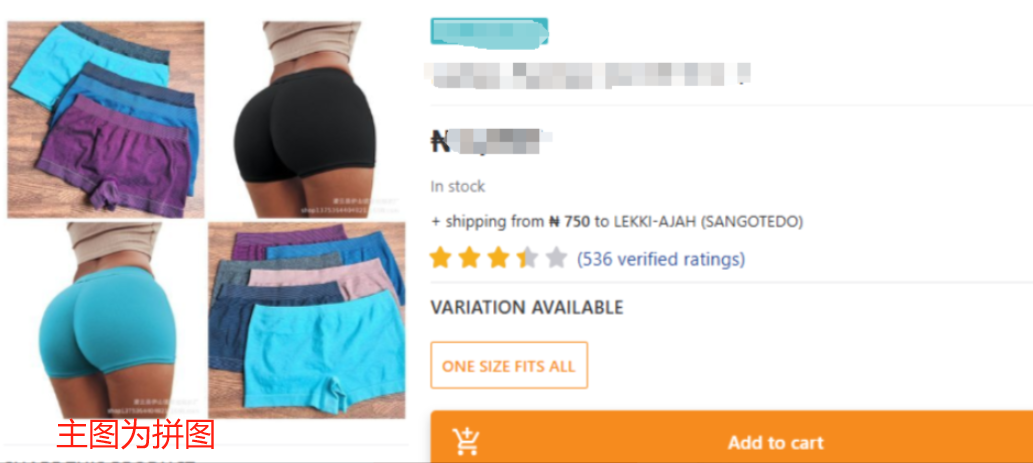Click the In stock label
Screen dimensions: 1033x463
pos(458,186)
